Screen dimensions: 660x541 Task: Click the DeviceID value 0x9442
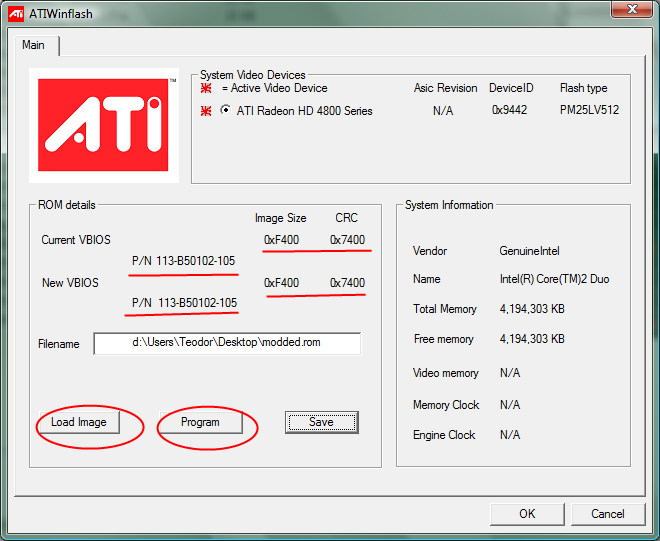[509, 110]
